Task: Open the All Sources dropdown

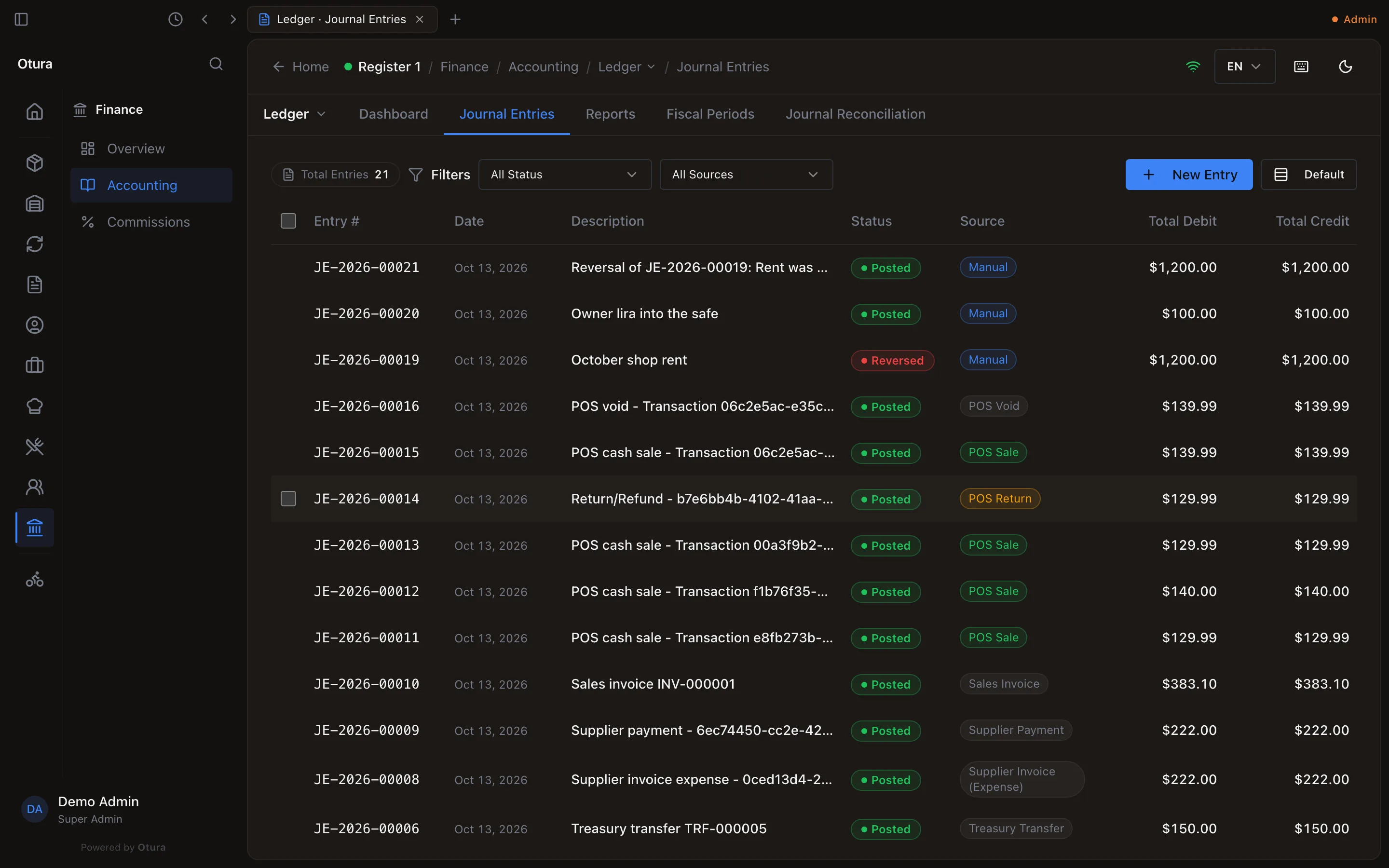Action: click(x=746, y=175)
